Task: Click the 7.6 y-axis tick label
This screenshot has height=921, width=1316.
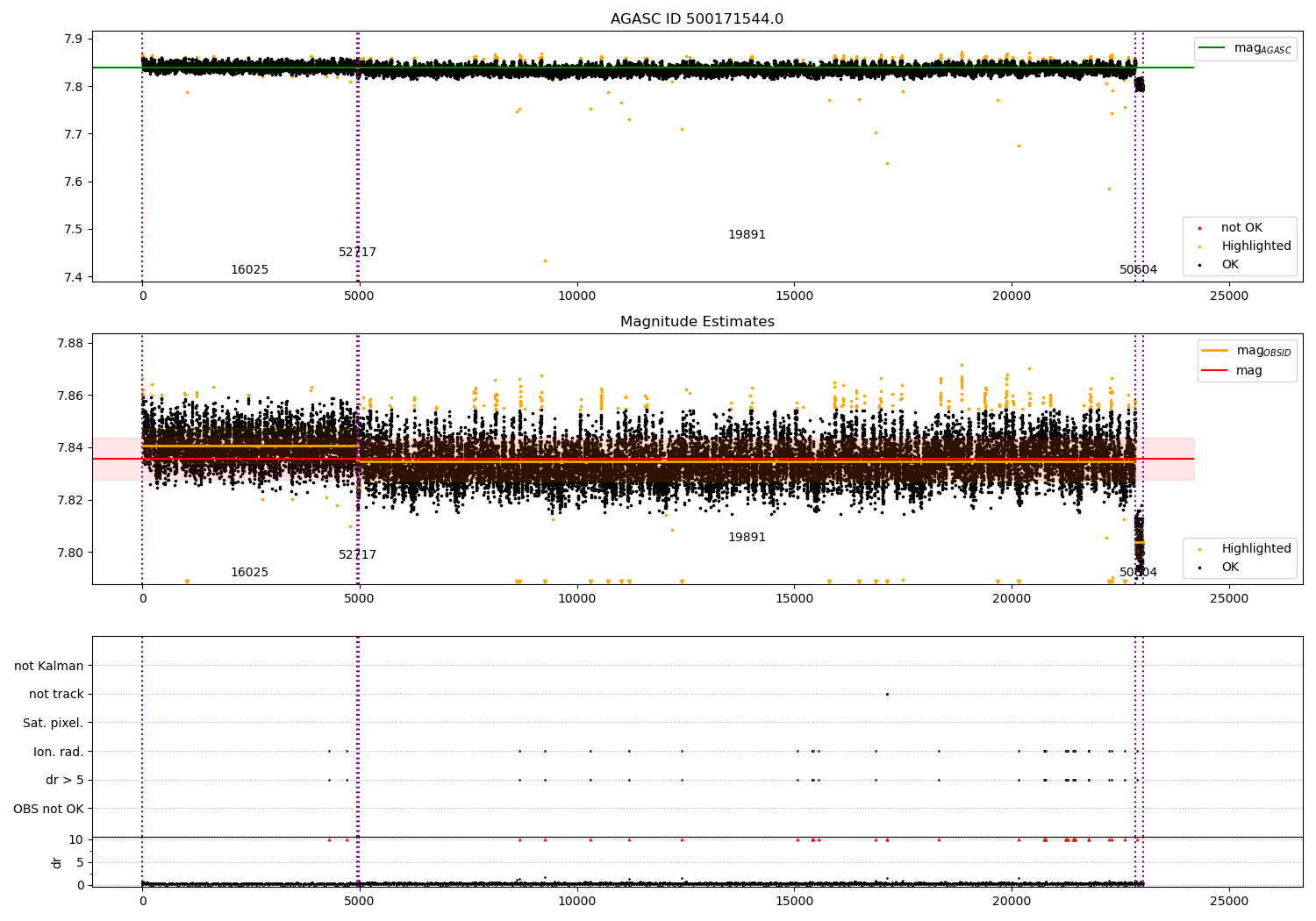Action: click(x=74, y=182)
